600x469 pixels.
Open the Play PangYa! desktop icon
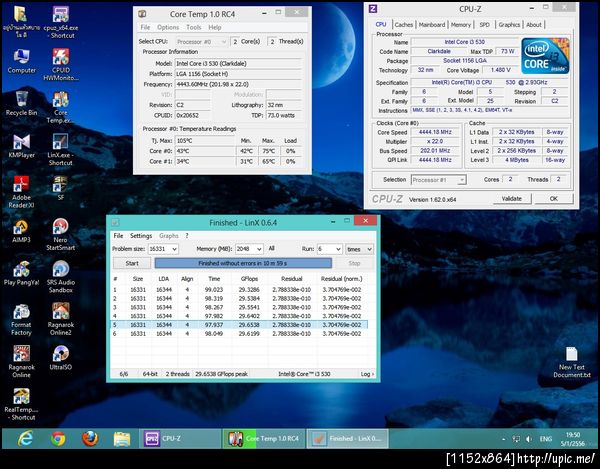(x=21, y=273)
